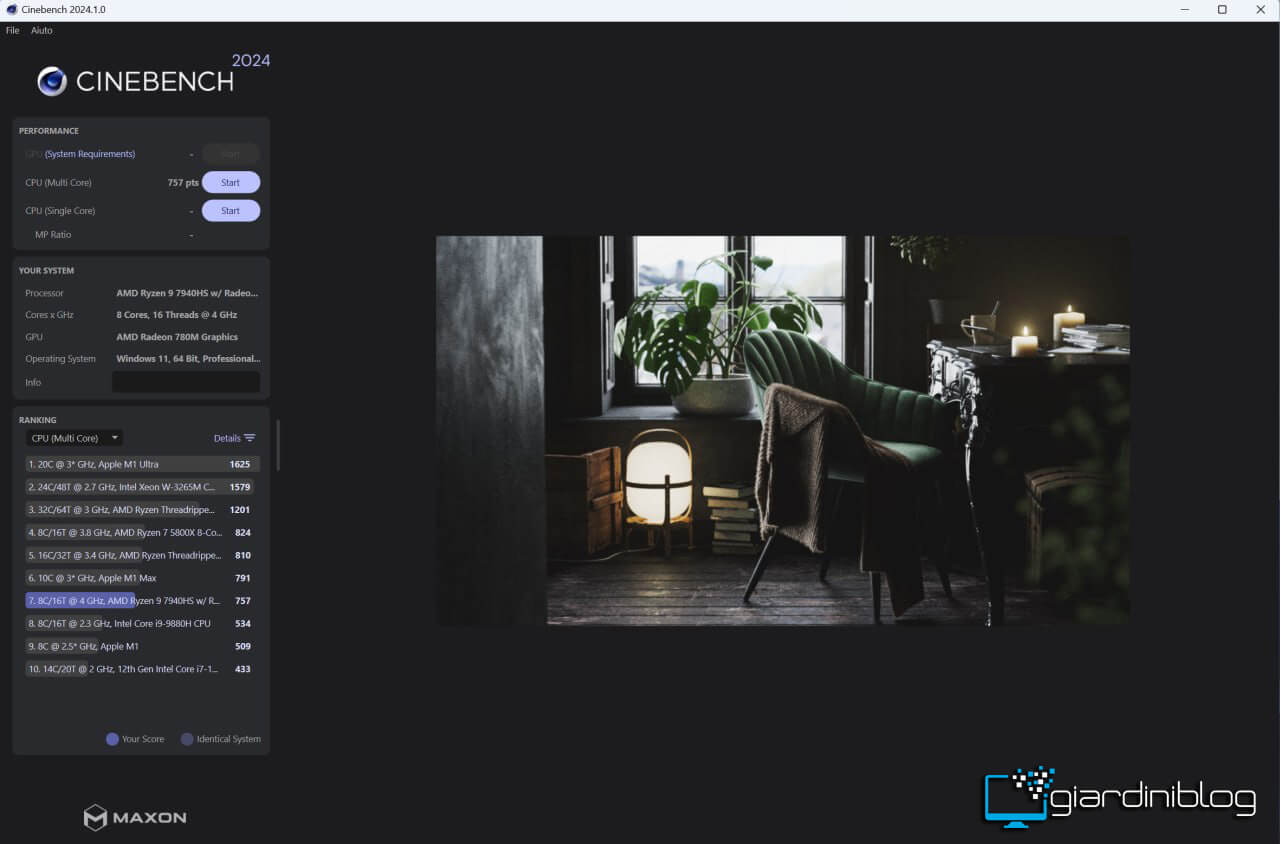This screenshot has height=844, width=1280.
Task: Toggle ranking Details view
Action: tap(234, 438)
